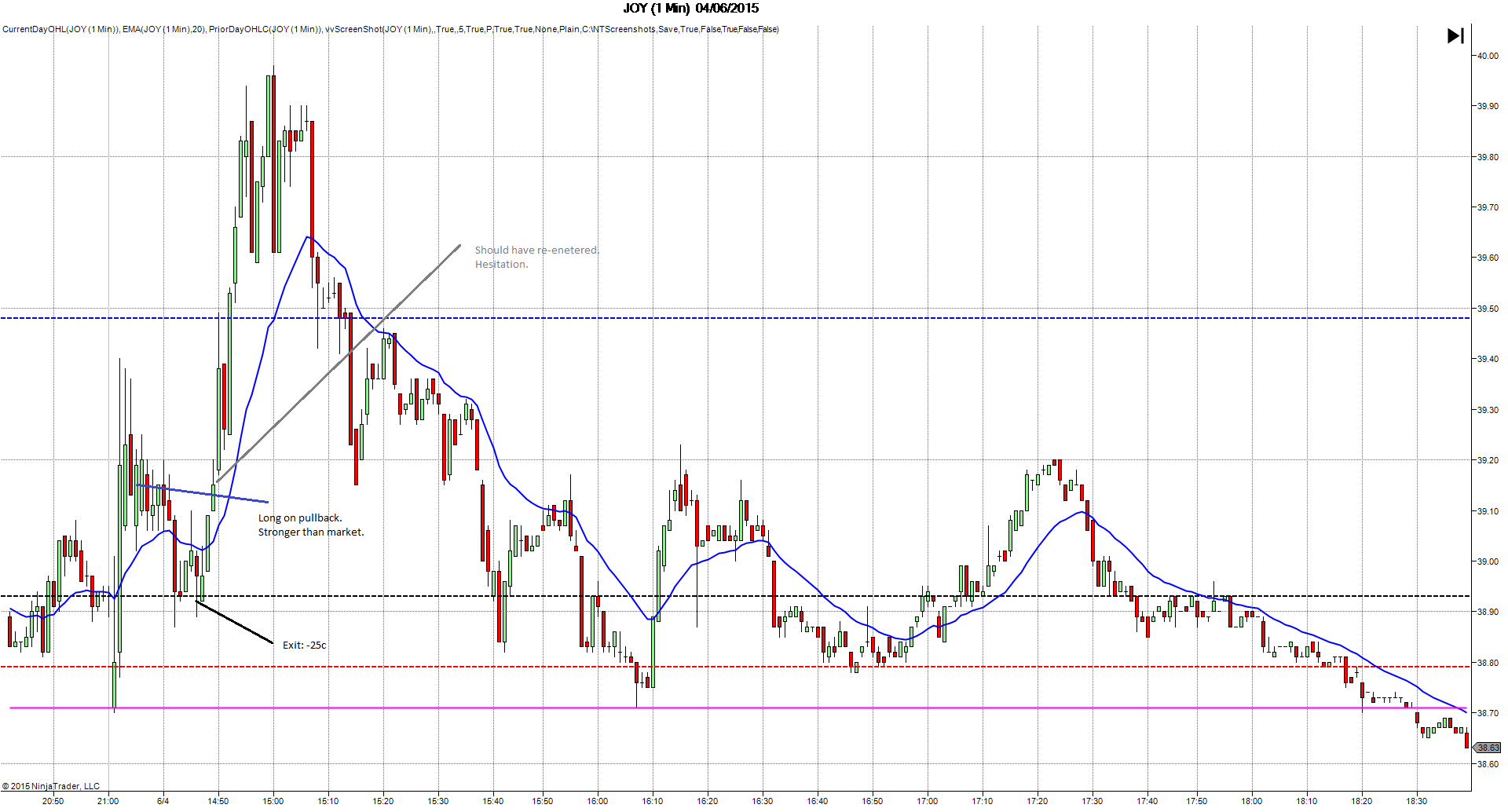Click the 39.20 price axis label
The height and width of the screenshot is (812, 1508).
pos(1488,460)
